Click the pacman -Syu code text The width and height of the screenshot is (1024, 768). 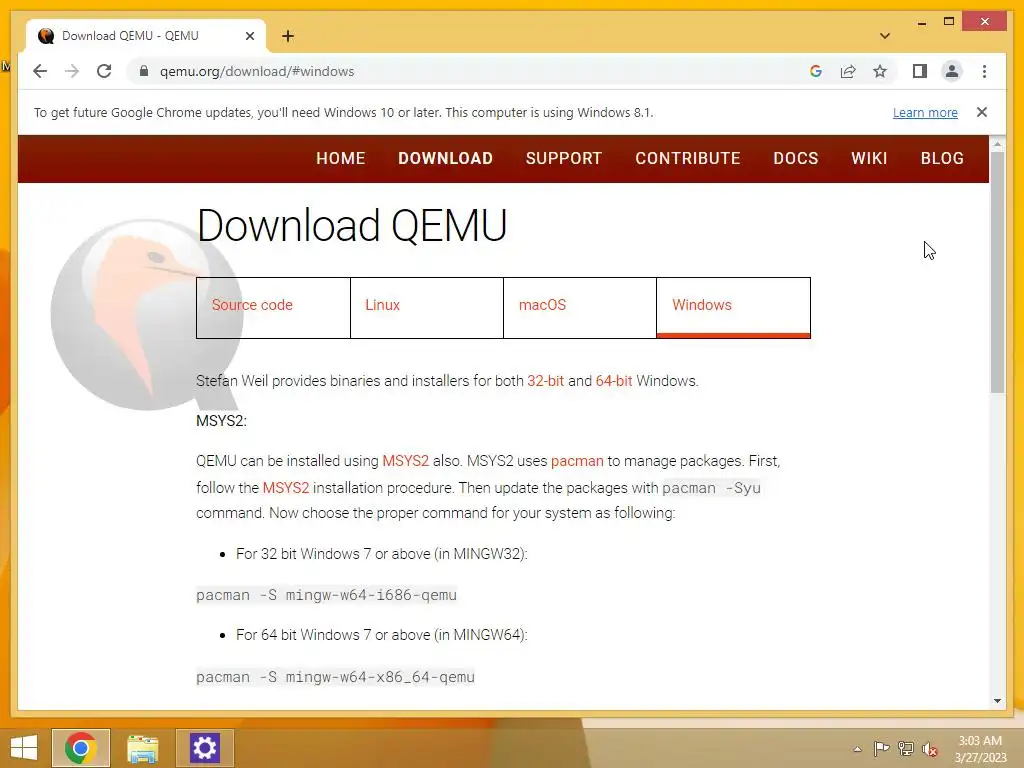(711, 488)
